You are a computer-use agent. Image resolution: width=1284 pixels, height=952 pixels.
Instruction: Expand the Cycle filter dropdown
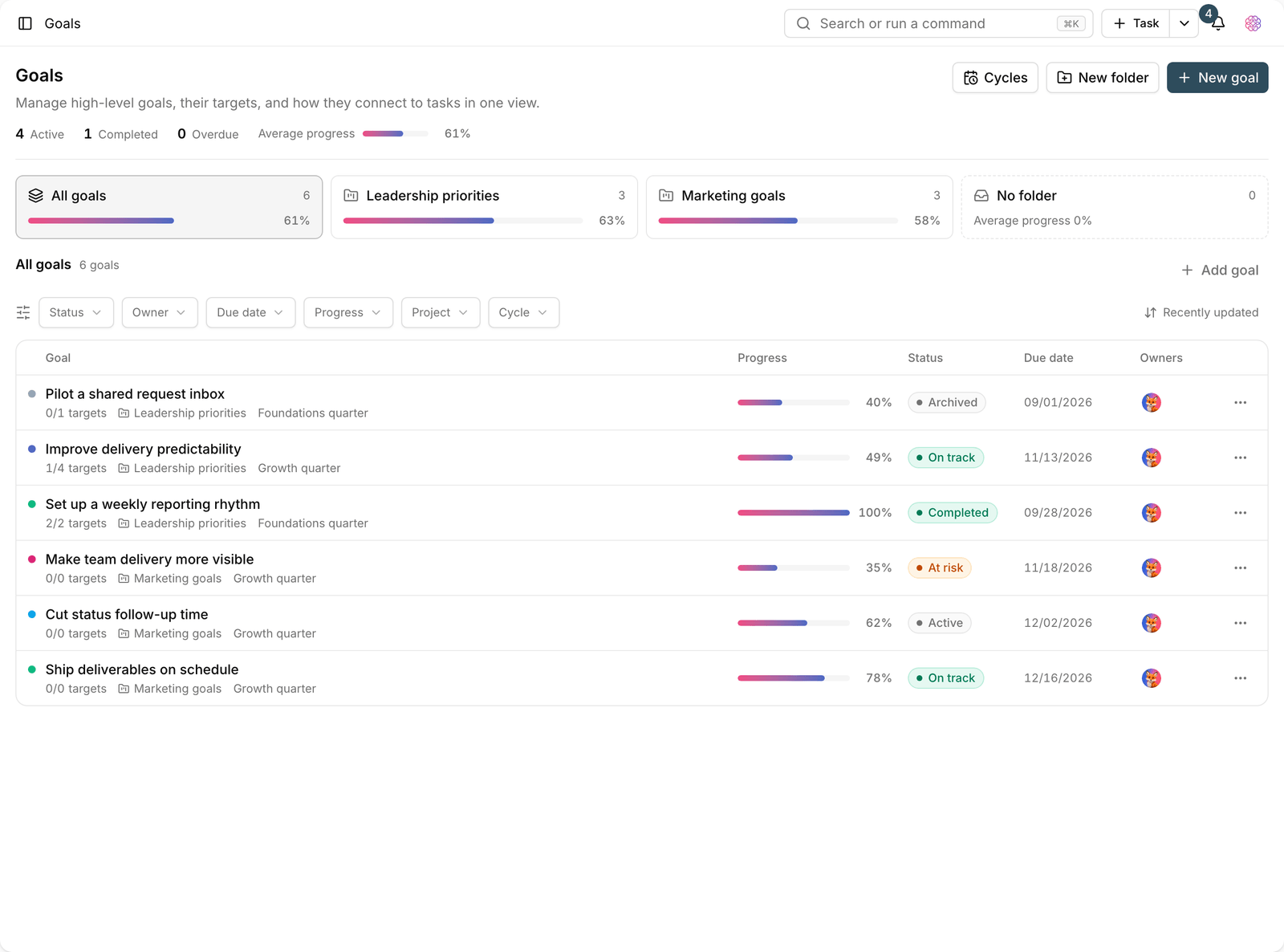(x=523, y=312)
